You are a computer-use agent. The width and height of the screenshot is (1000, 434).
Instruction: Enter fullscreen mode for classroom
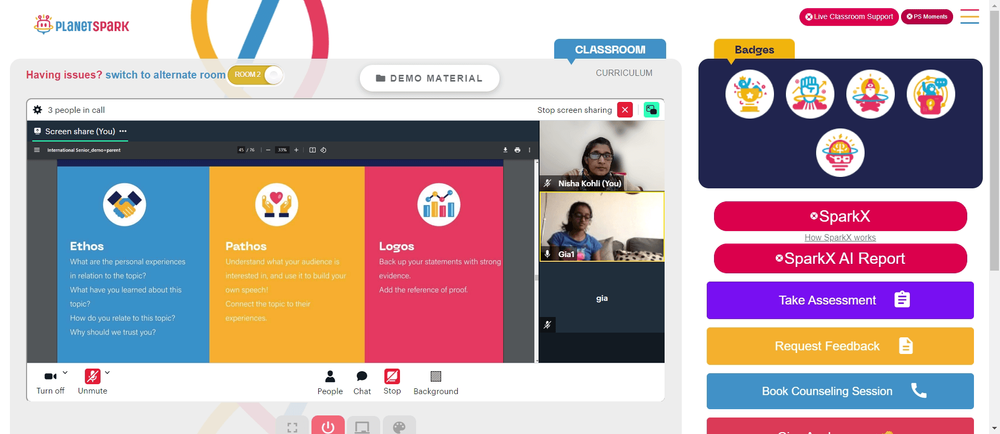292,426
